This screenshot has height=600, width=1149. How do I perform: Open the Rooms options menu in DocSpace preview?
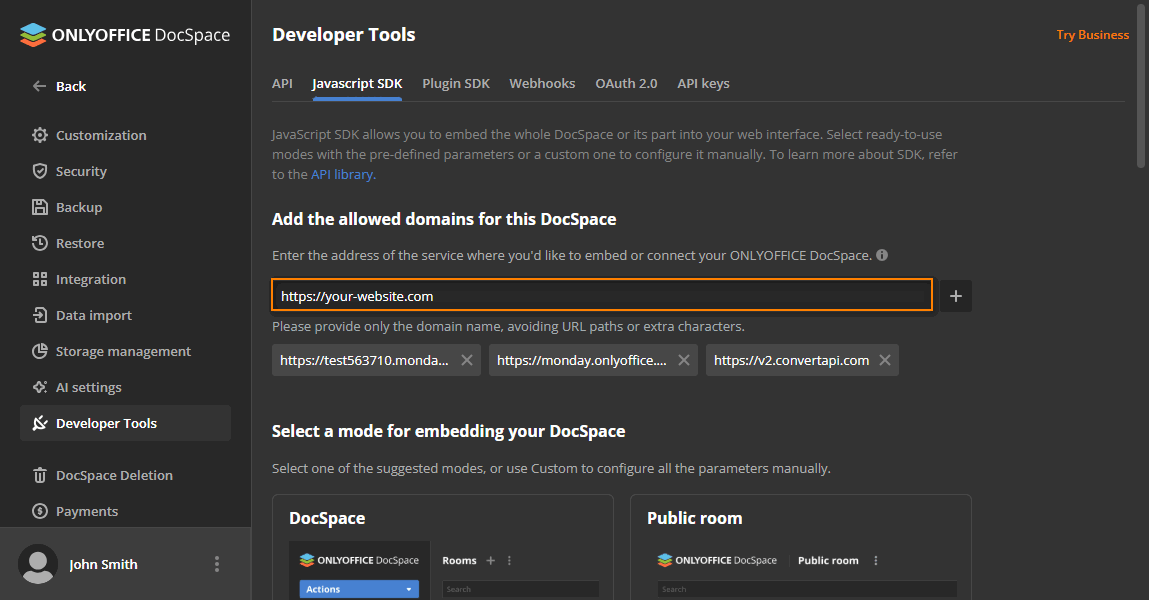[509, 561]
